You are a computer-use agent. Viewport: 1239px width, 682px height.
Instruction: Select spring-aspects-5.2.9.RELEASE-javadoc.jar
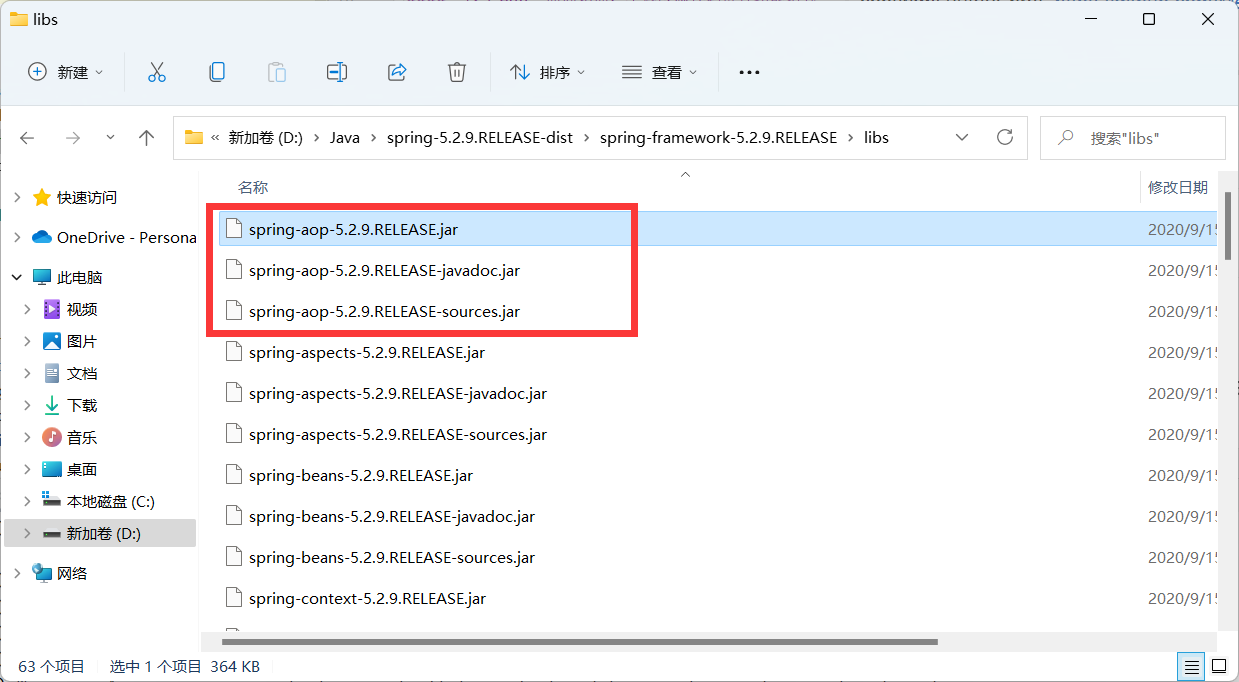pyautogui.click(x=398, y=393)
